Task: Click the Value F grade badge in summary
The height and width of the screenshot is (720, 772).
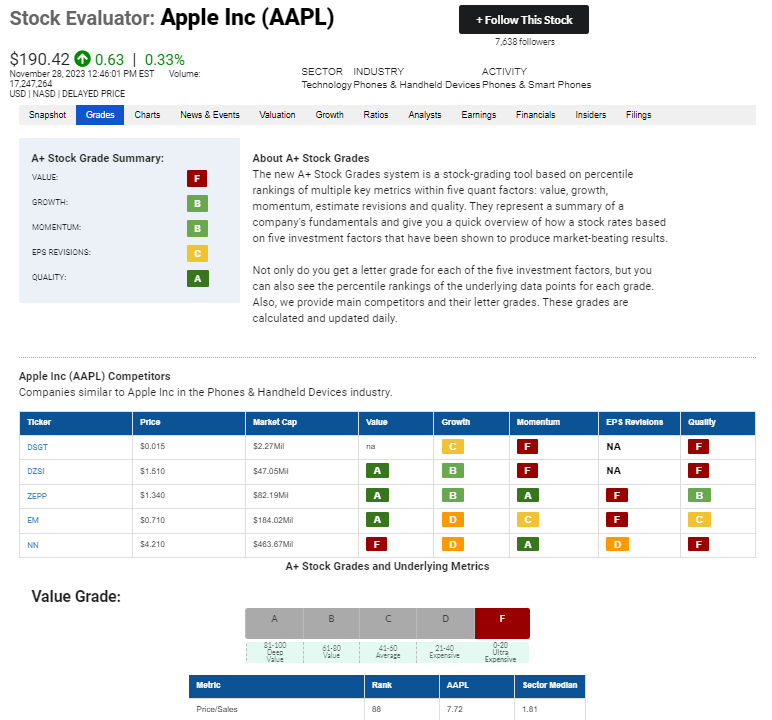Action: click(197, 178)
